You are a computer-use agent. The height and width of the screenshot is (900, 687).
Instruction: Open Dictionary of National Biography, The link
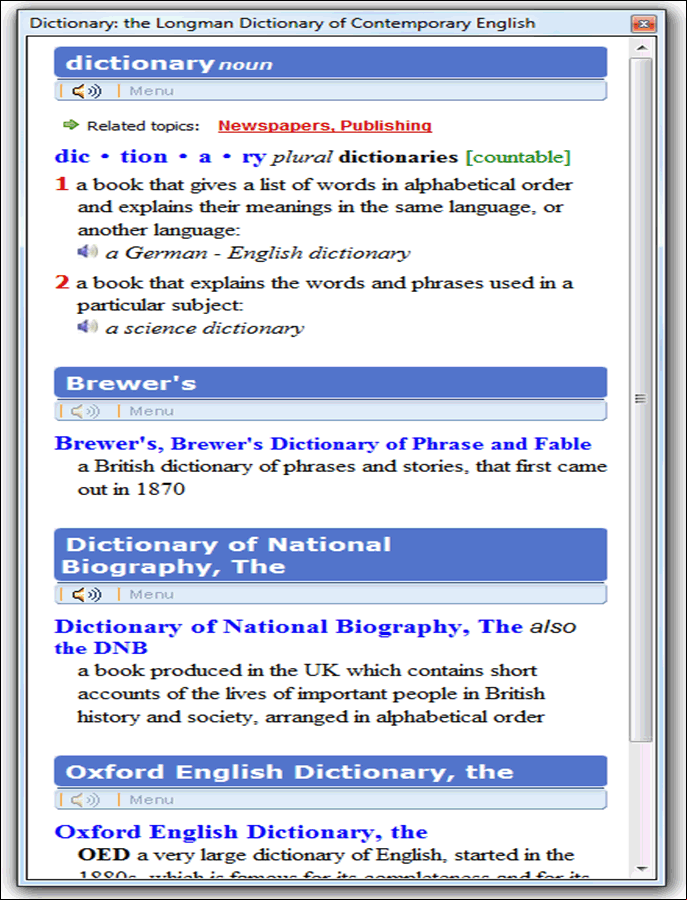coord(289,626)
